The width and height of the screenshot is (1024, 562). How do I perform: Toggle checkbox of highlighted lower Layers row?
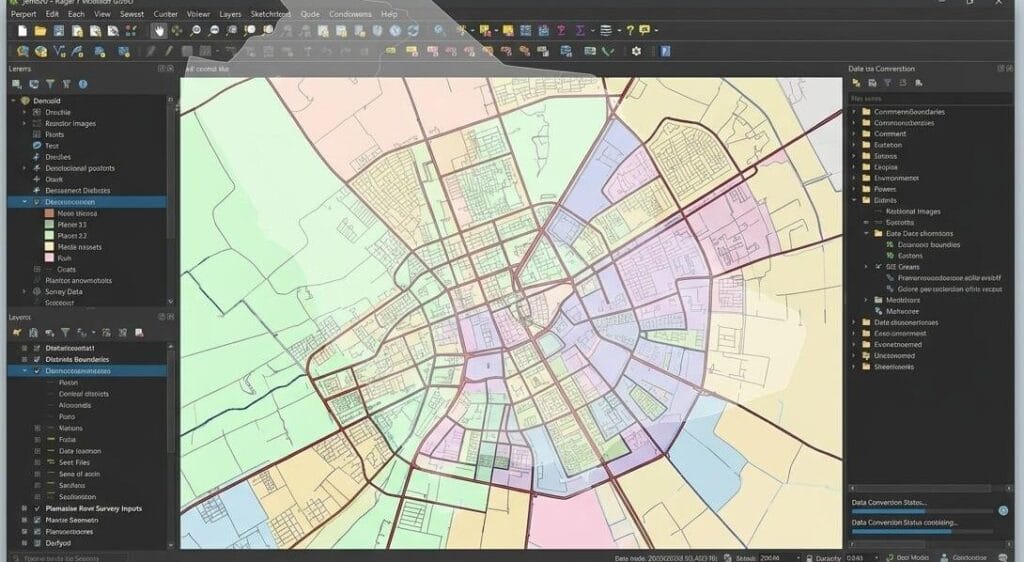37,371
